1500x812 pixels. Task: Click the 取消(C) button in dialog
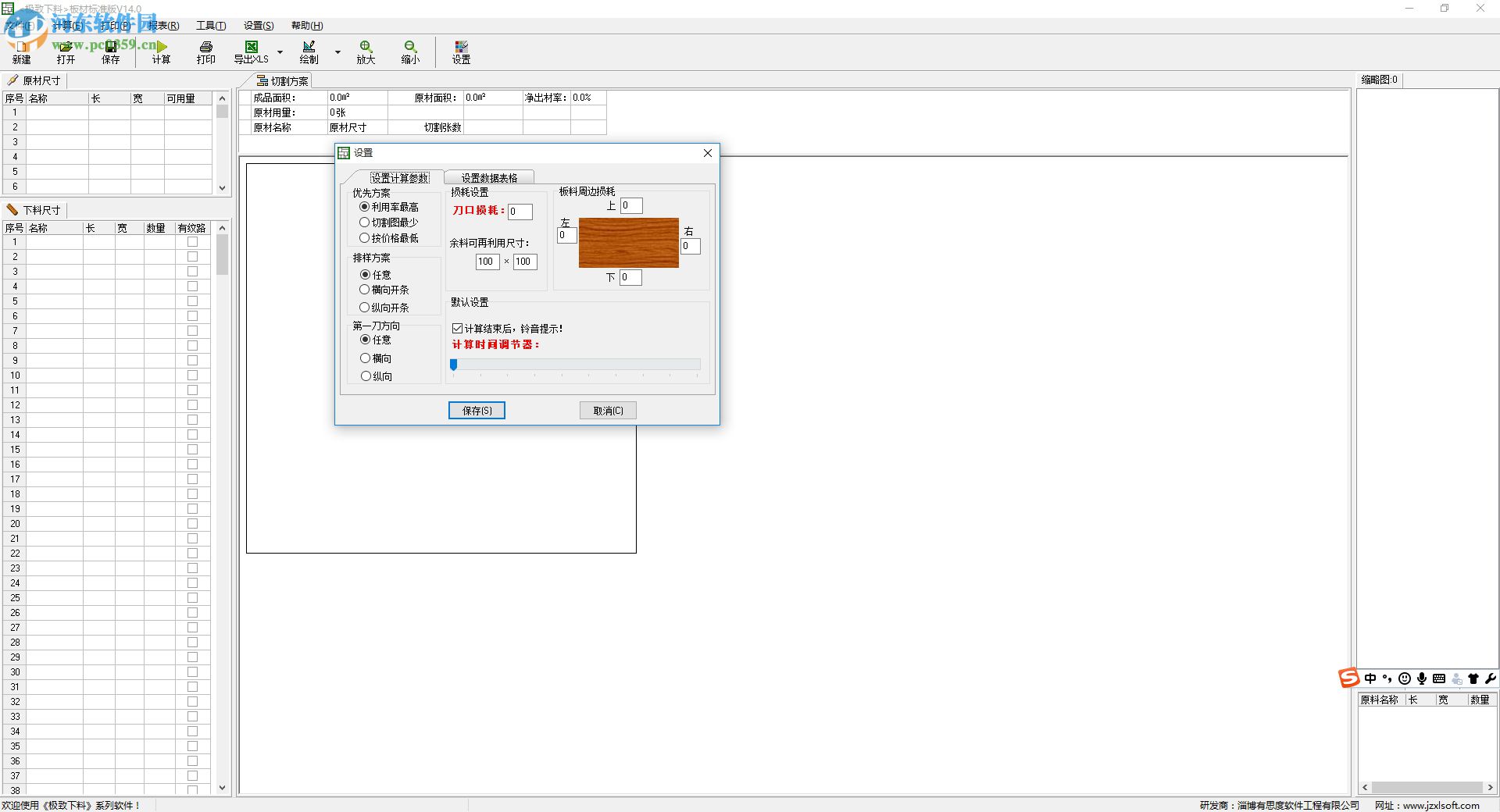pos(608,411)
